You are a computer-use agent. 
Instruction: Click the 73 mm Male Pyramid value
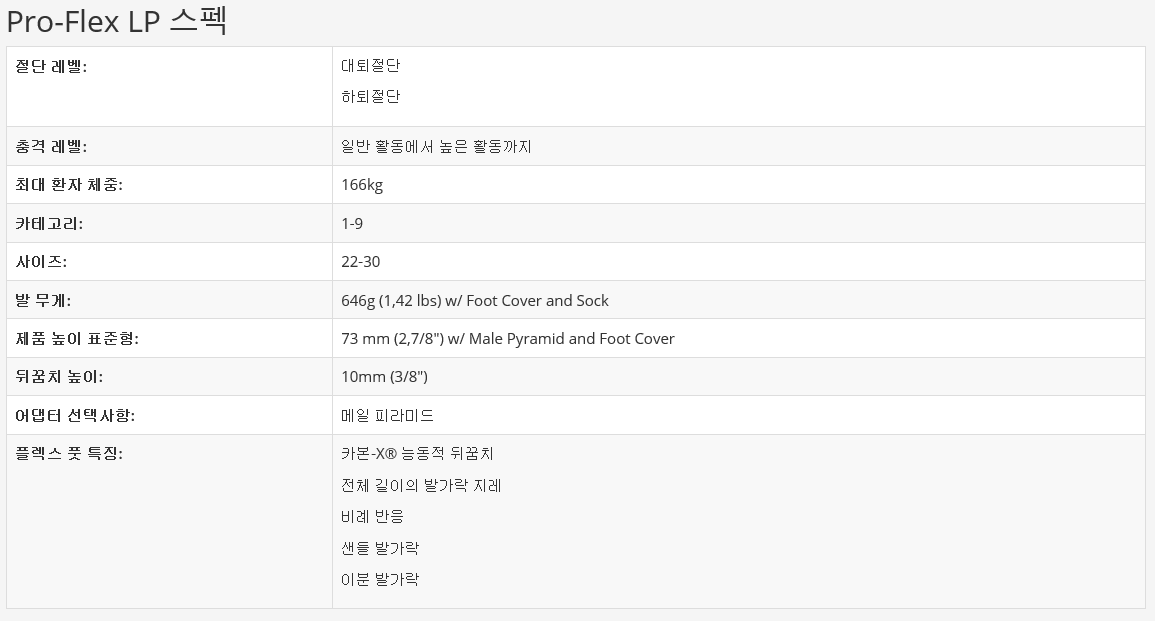507,339
